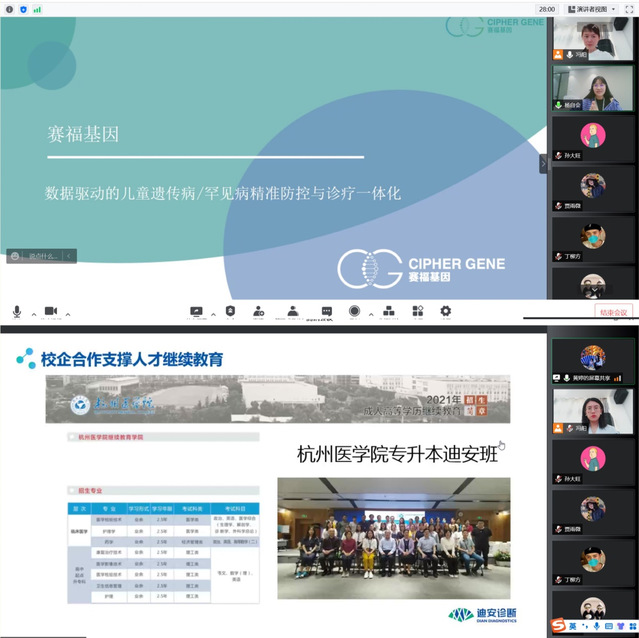Select 孙大旺 tile in lower window
The height and width of the screenshot is (638, 639).
pyautogui.click(x=593, y=463)
